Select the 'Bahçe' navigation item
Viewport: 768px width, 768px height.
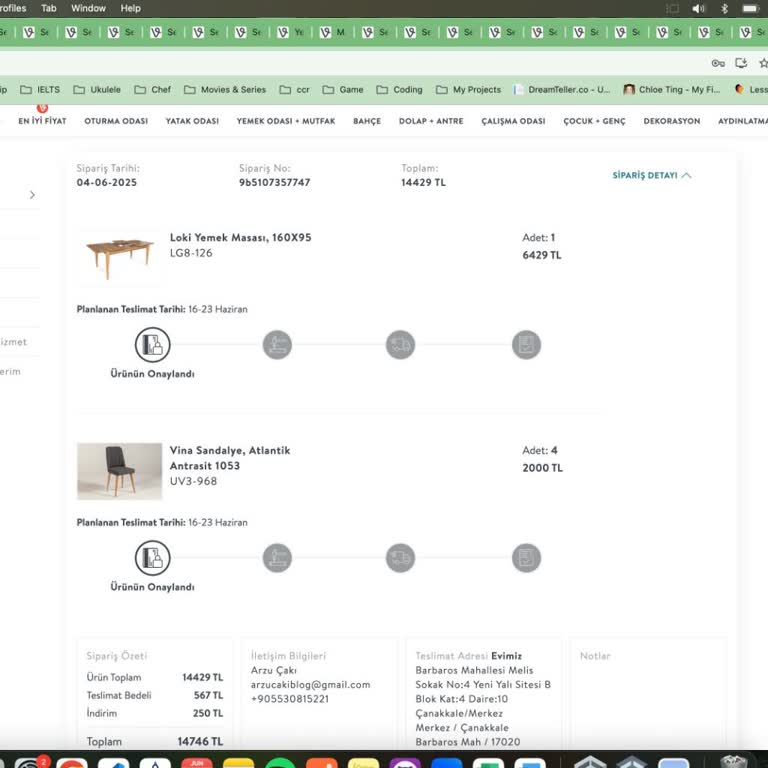pos(367,121)
